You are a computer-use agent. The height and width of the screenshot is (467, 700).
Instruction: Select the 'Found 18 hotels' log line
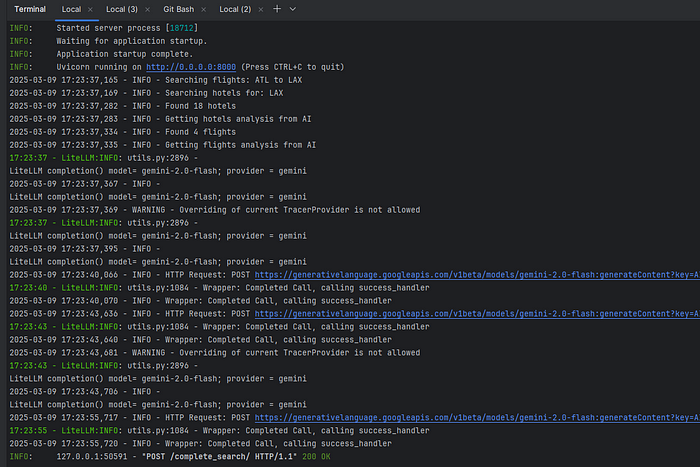point(123,106)
